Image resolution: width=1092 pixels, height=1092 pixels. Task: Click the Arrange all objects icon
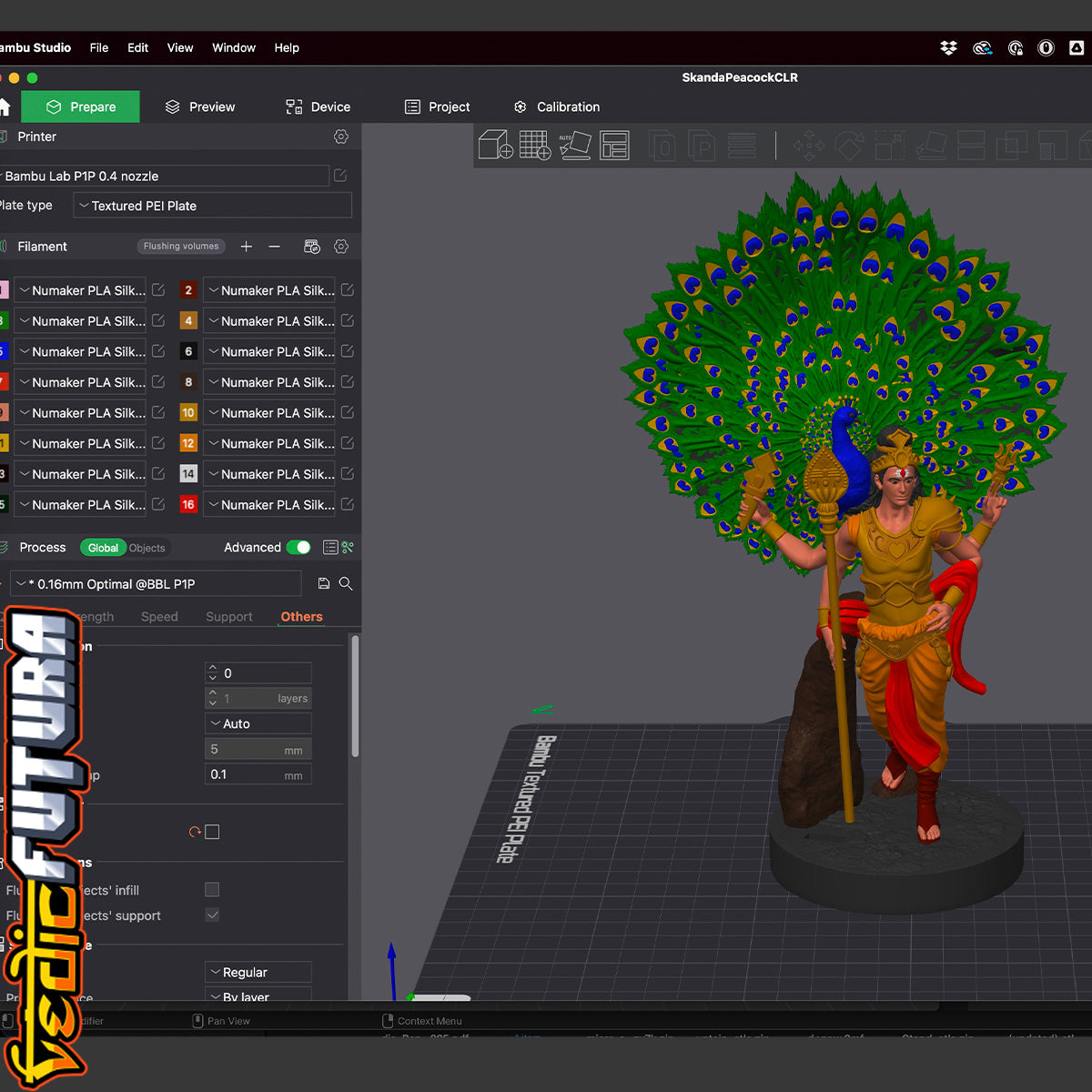click(614, 146)
